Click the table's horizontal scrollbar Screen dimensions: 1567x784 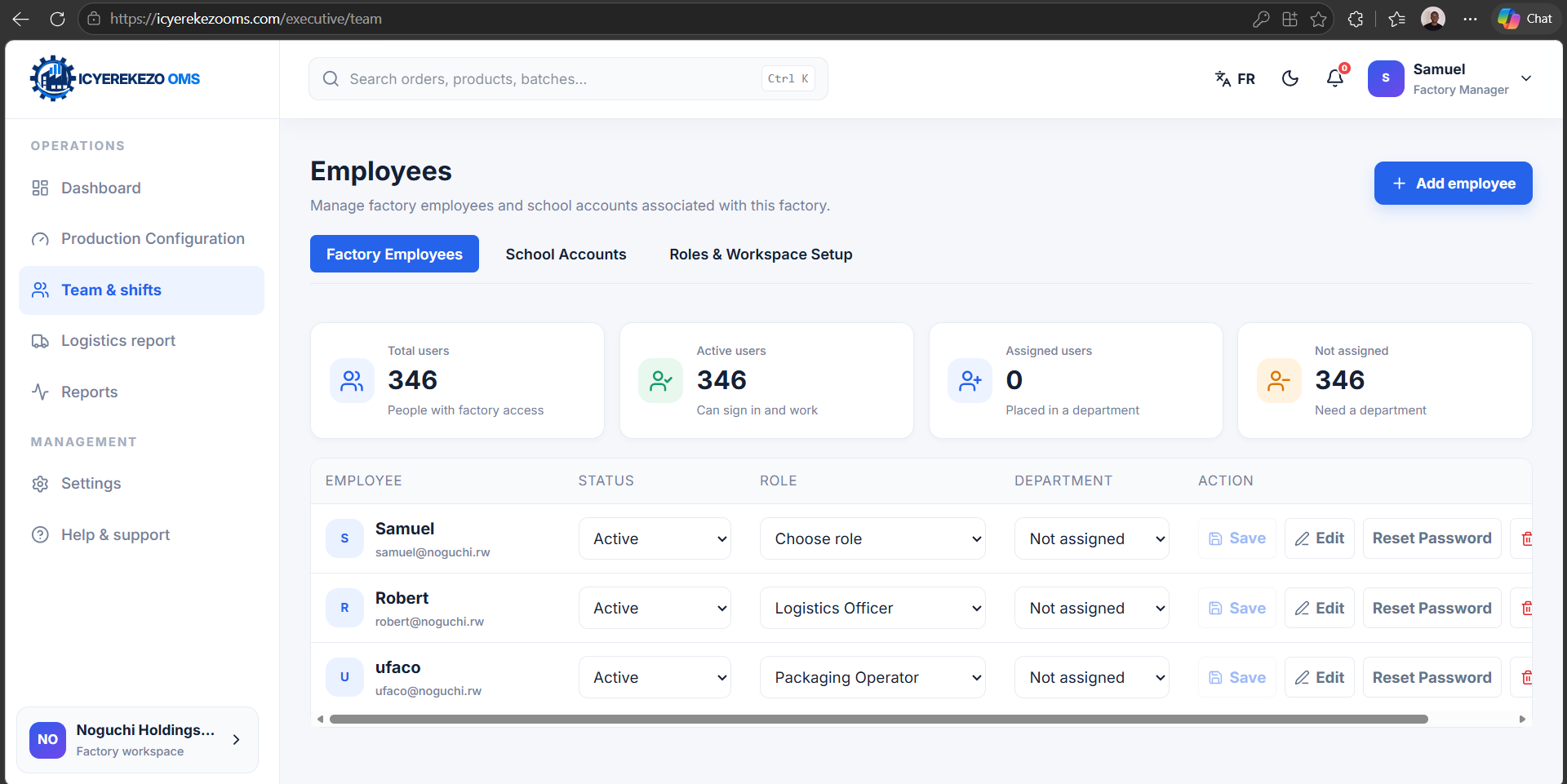click(878, 720)
